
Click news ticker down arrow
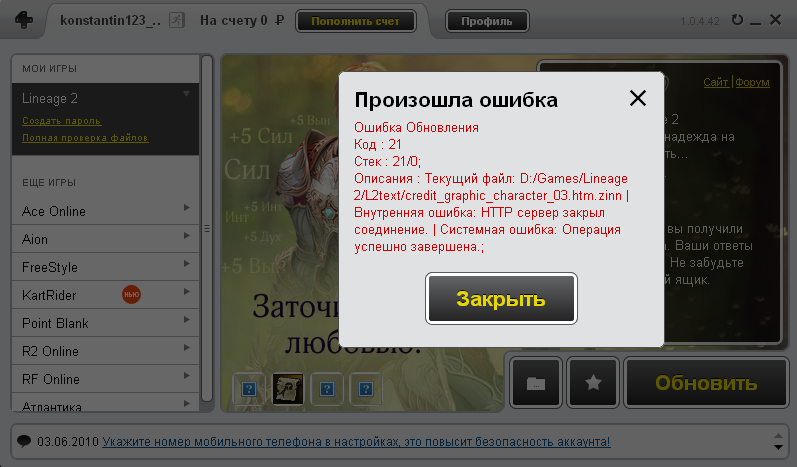click(778, 447)
